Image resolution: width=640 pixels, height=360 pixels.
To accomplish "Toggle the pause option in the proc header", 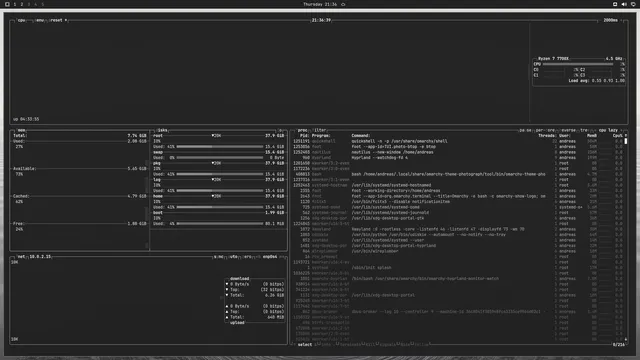I will [x=525, y=130].
